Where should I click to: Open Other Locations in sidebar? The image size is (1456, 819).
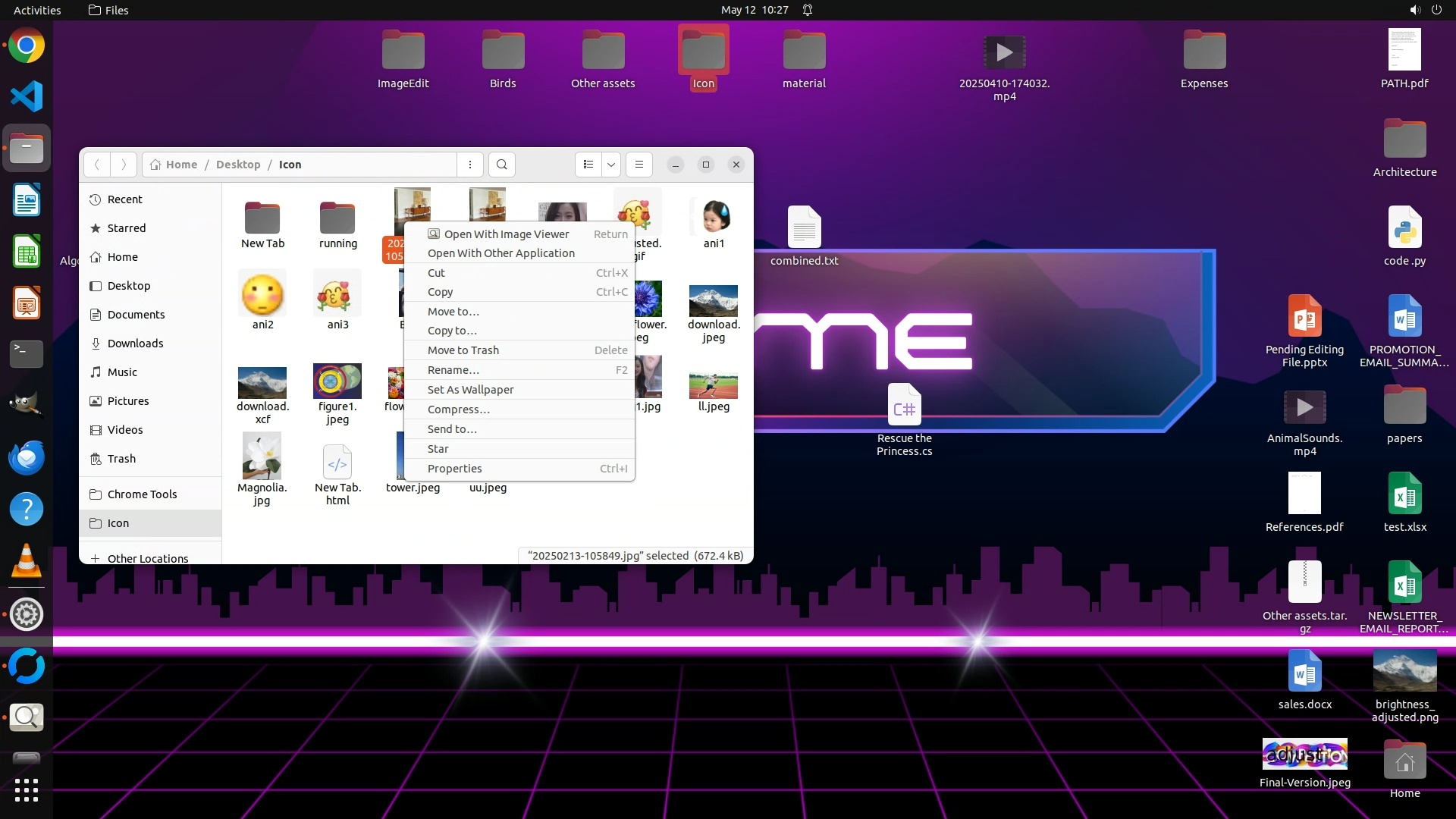[147, 558]
